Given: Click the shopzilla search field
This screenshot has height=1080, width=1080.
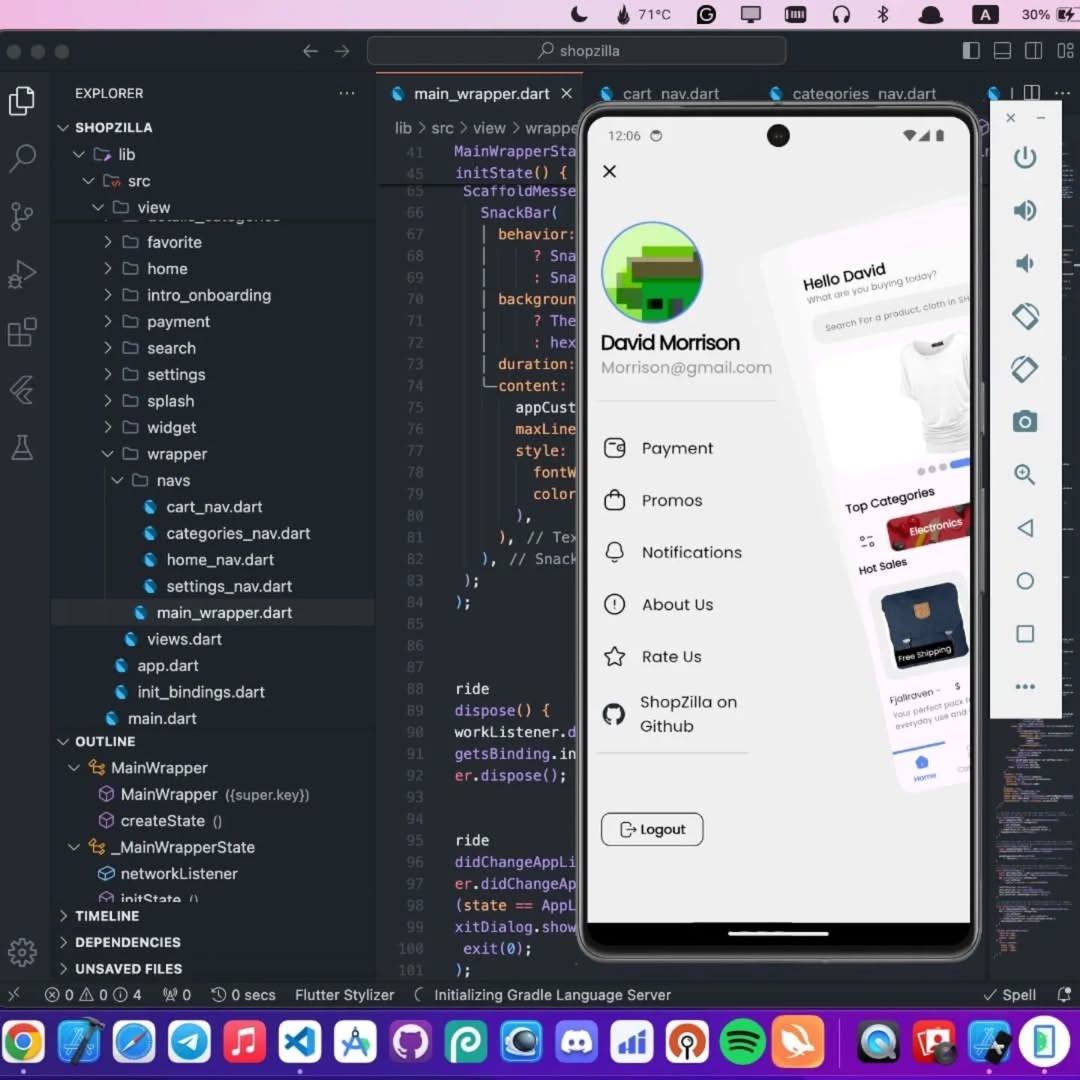Looking at the screenshot, I should (578, 50).
